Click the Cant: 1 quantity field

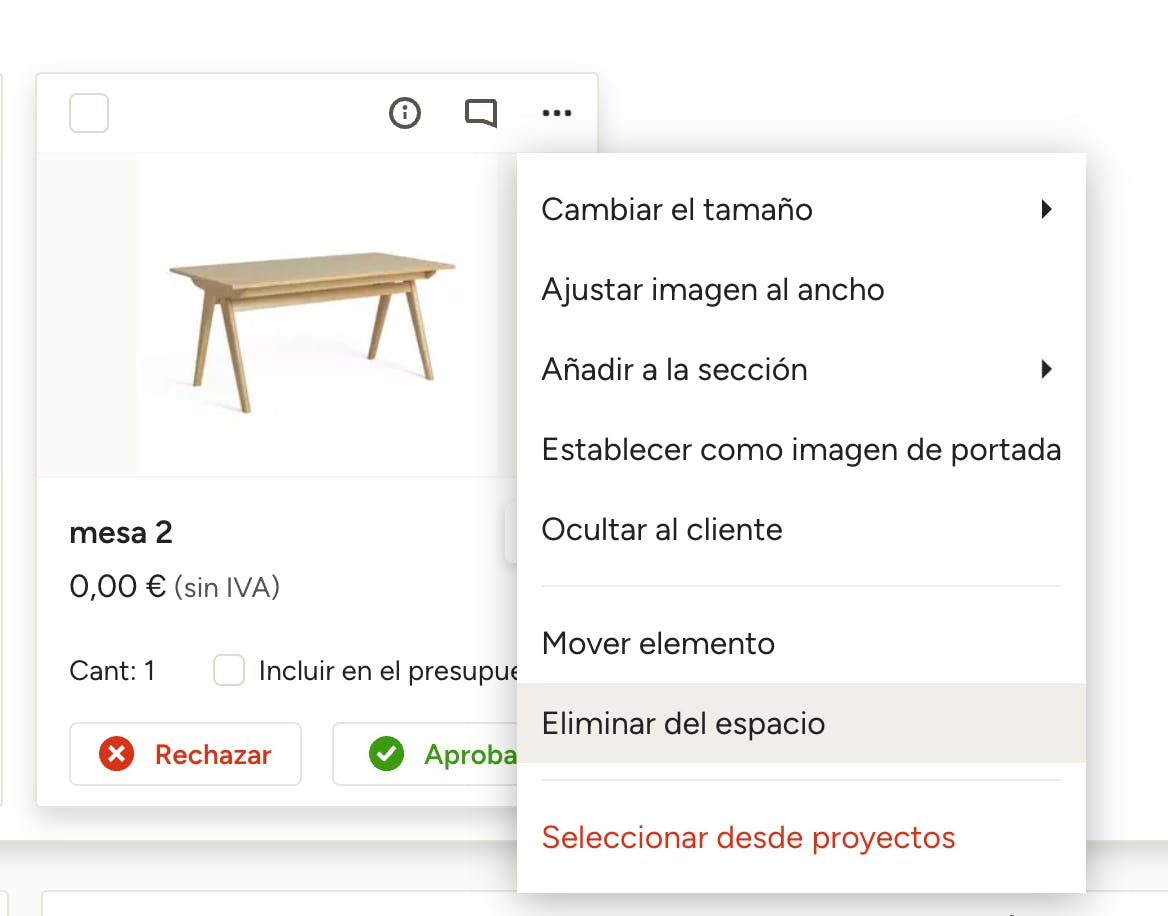[x=112, y=670]
